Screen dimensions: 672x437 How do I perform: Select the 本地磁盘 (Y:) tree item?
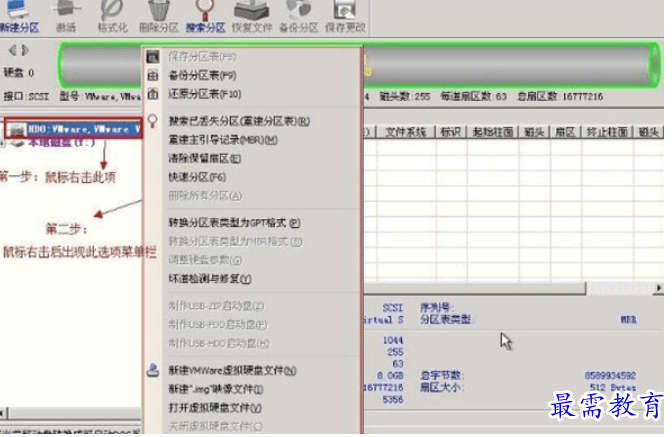(x=61, y=142)
